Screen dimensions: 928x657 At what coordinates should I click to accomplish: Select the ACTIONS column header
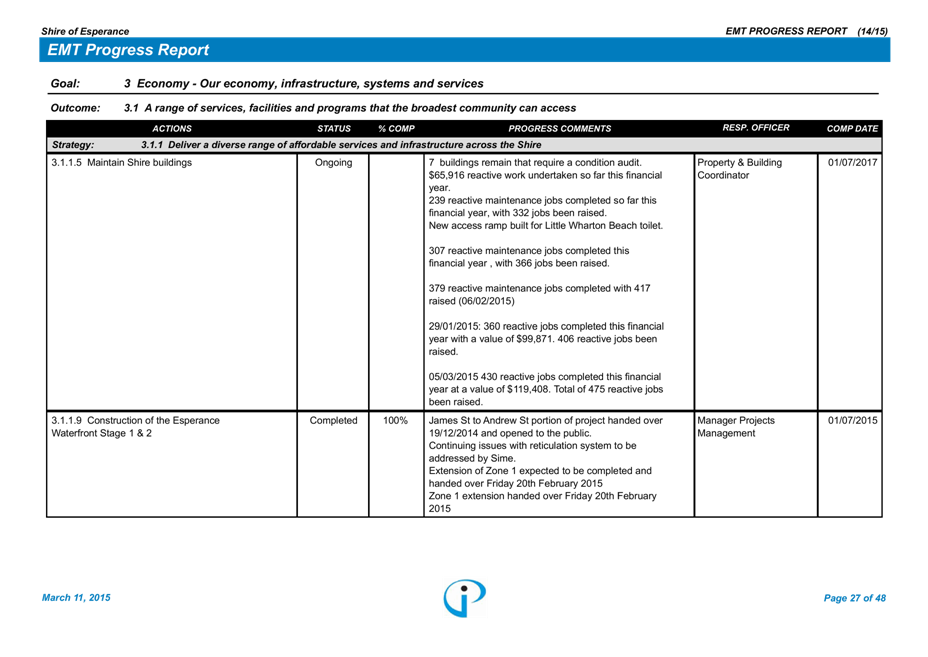click(x=172, y=129)
